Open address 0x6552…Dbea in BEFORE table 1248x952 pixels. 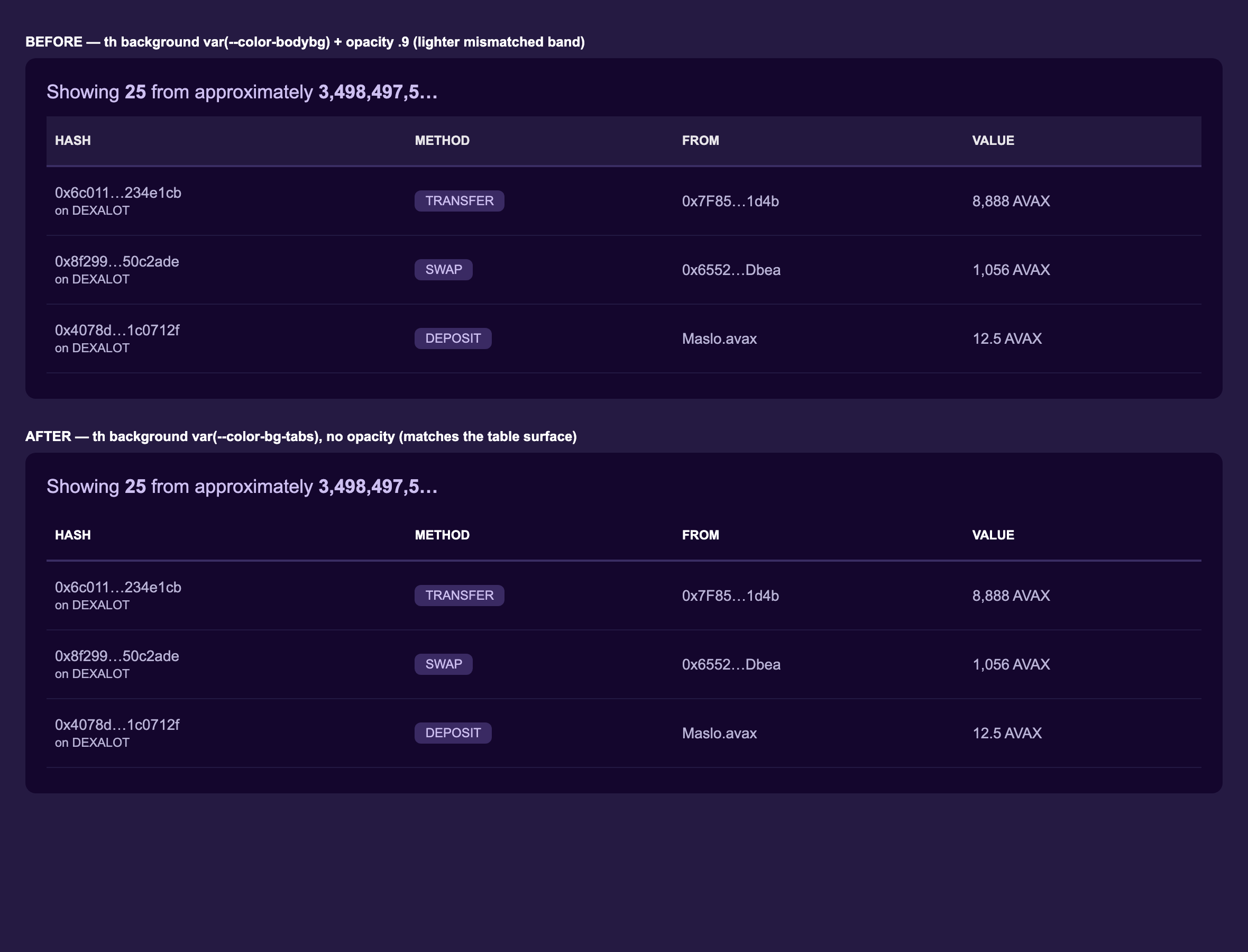(x=731, y=270)
